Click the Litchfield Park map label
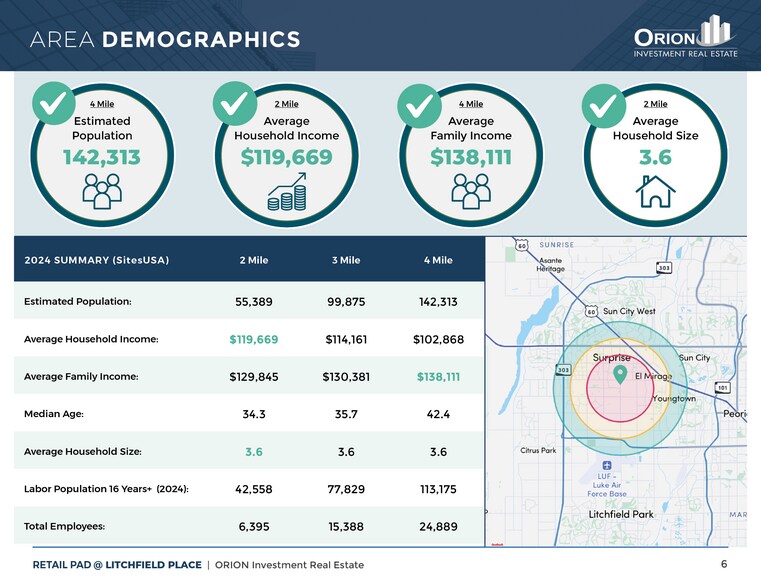Viewport: 761px width, 588px height. 619,514
